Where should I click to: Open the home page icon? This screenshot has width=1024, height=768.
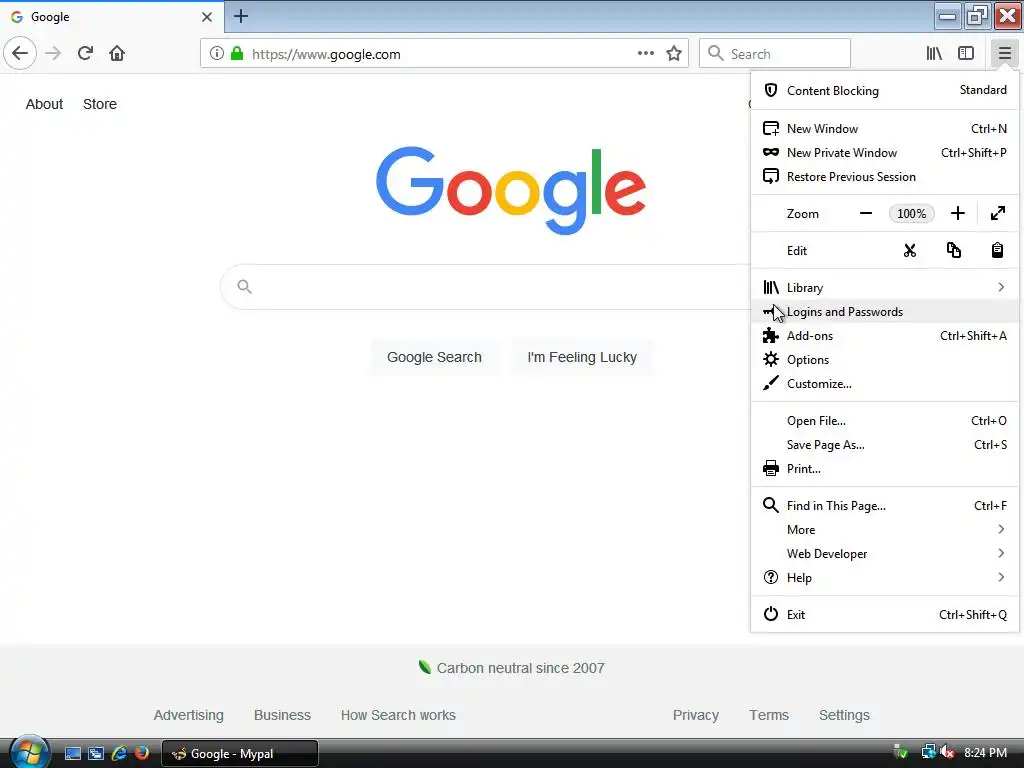coord(117,54)
